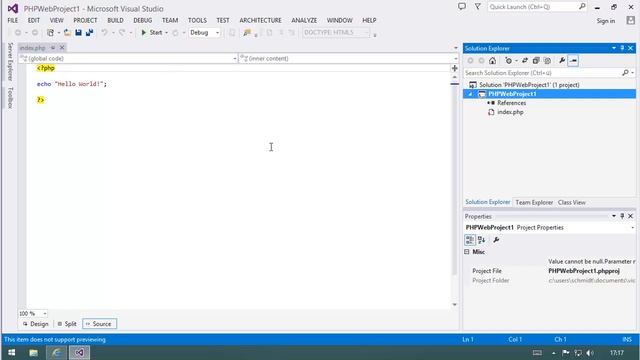Click the Properties wrench in Solution Explorer toolbar
Screen dimensions: 640x360
pos(562,60)
